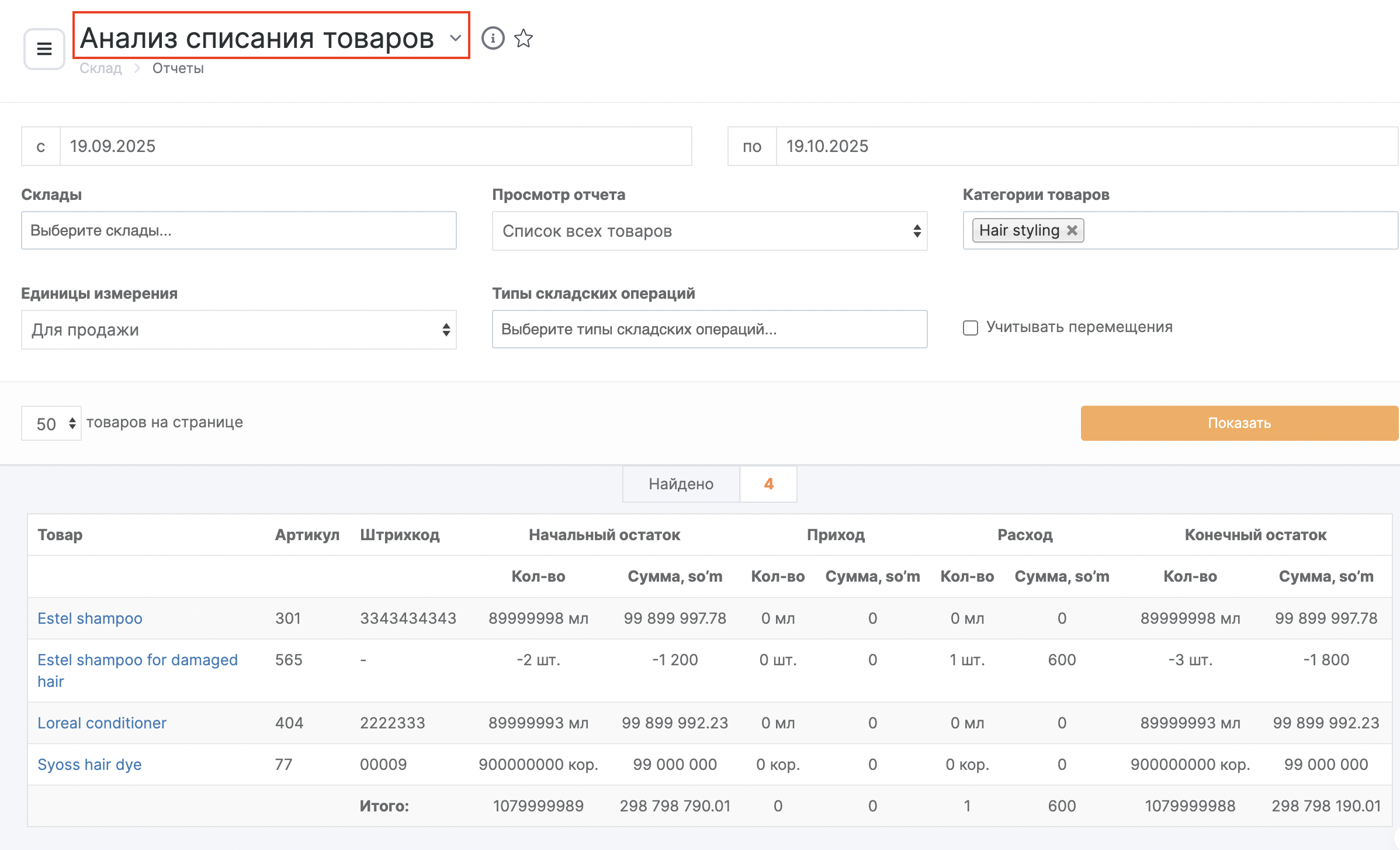Change the items per page selector
The width and height of the screenshot is (1400, 850).
(x=51, y=423)
